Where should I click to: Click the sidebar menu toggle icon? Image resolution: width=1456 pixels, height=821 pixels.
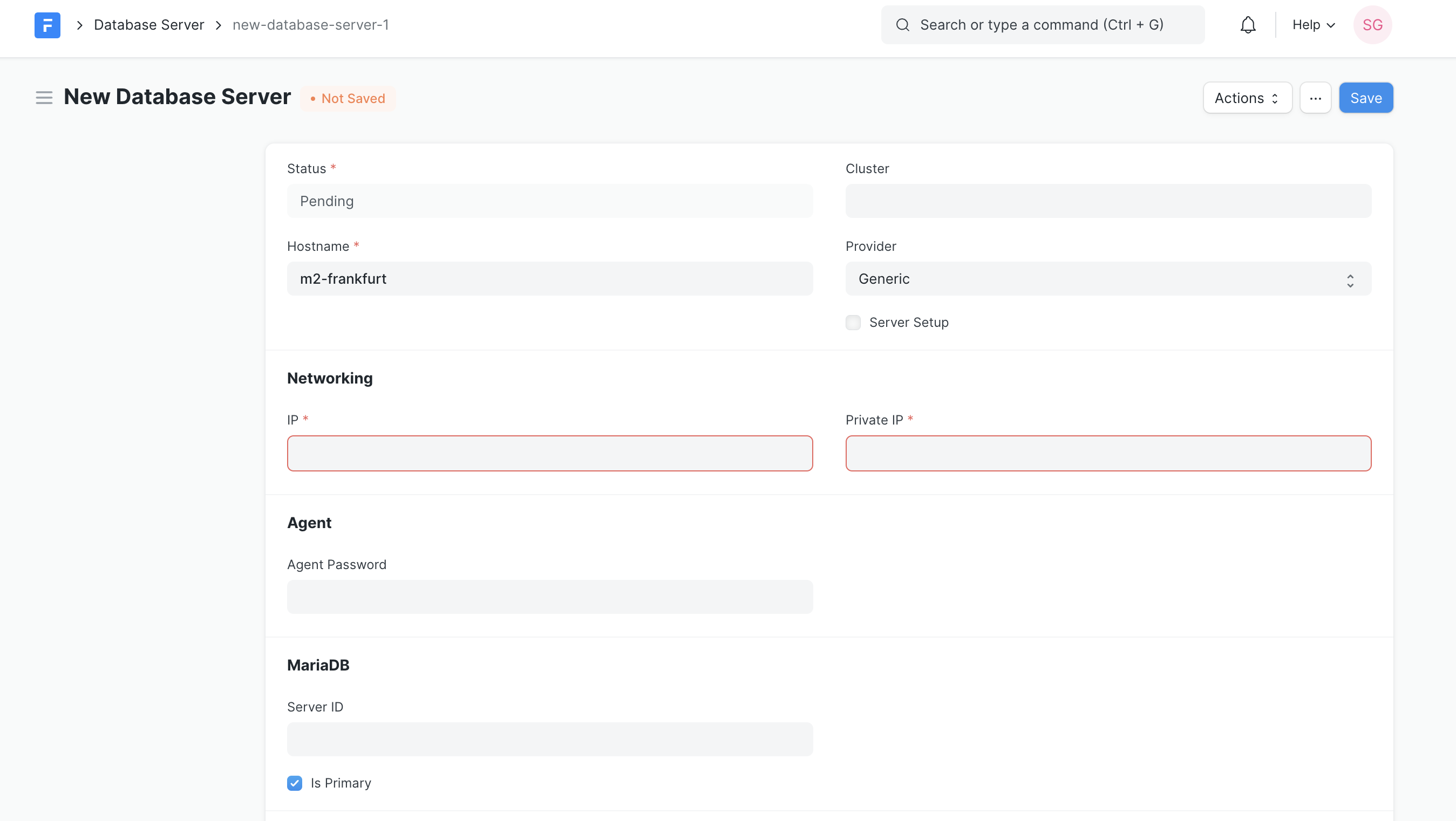(44, 97)
